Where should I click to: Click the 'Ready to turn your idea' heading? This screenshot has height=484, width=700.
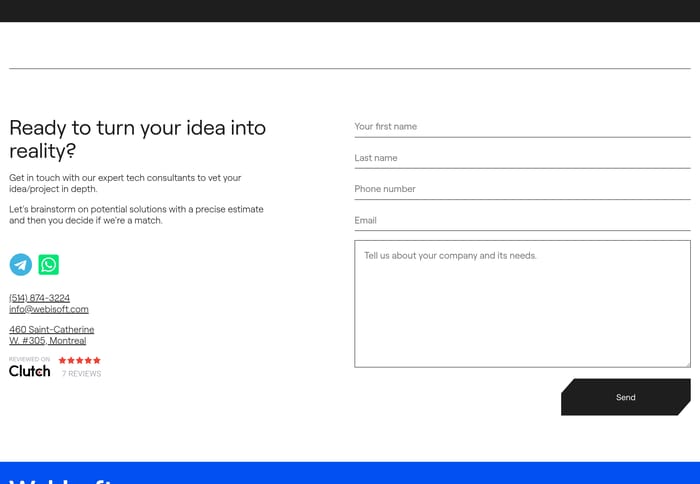(137, 139)
